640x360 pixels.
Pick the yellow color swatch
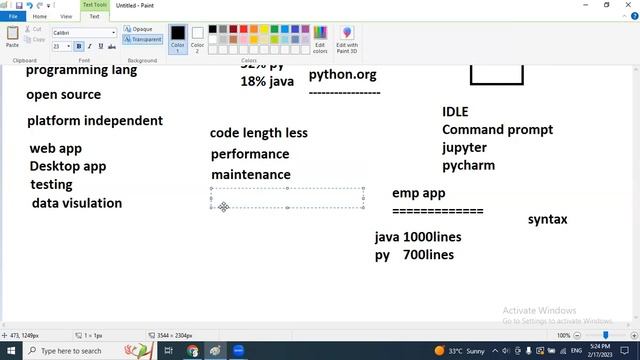click(264, 29)
